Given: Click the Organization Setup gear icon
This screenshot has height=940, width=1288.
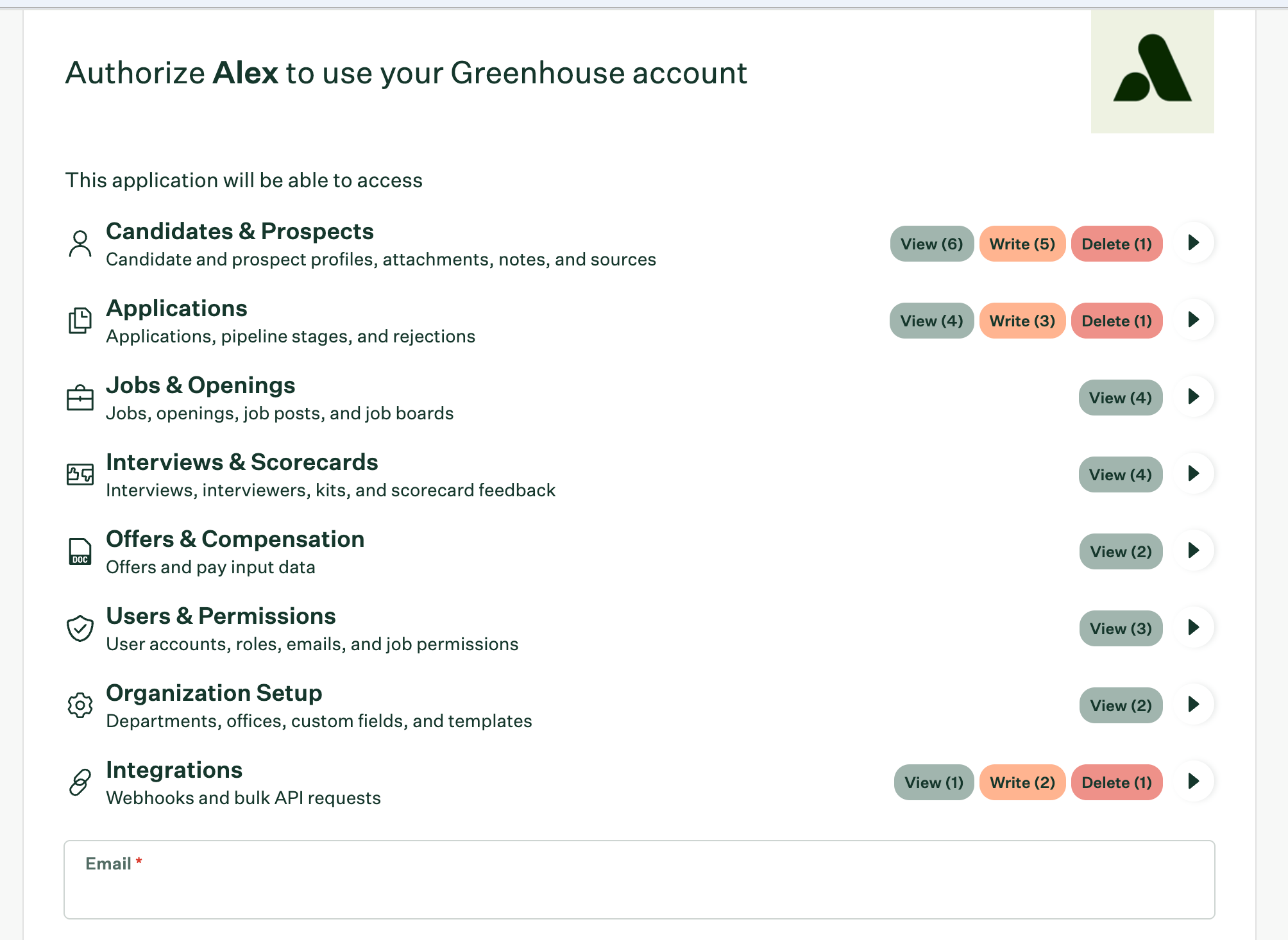Looking at the screenshot, I should [80, 705].
